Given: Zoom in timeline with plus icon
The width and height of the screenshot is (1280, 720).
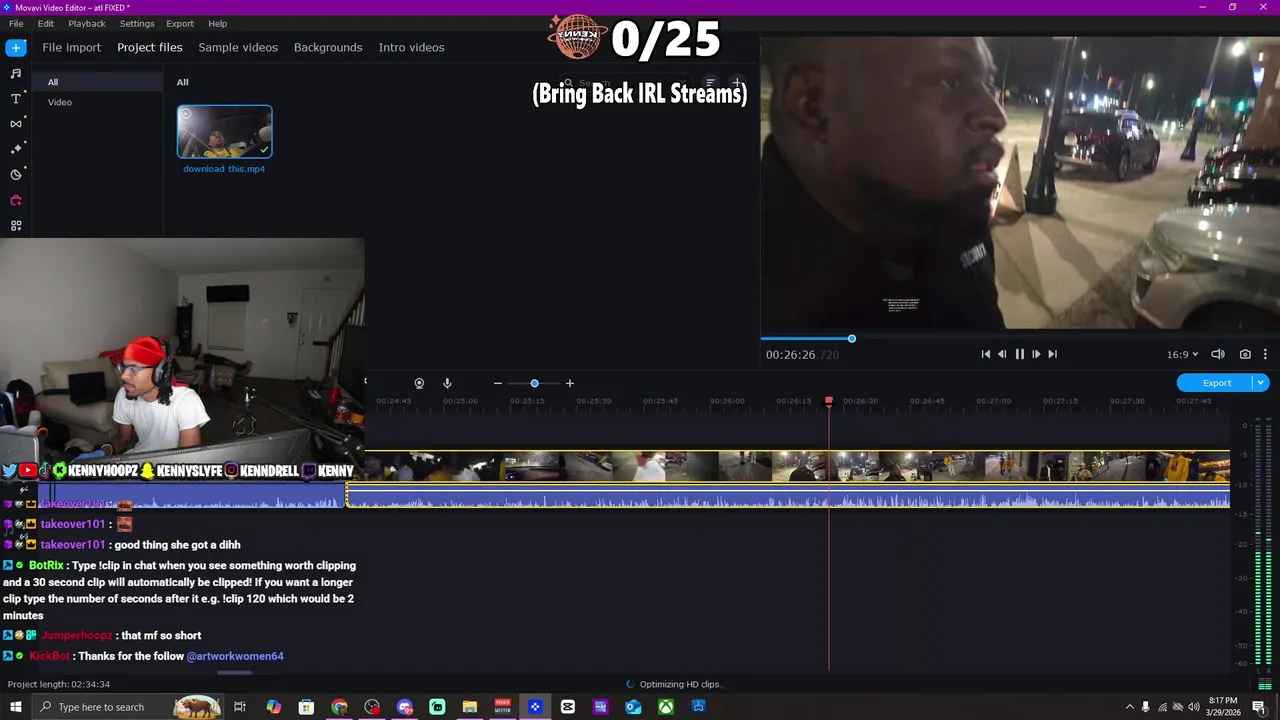Looking at the screenshot, I should pos(570,383).
